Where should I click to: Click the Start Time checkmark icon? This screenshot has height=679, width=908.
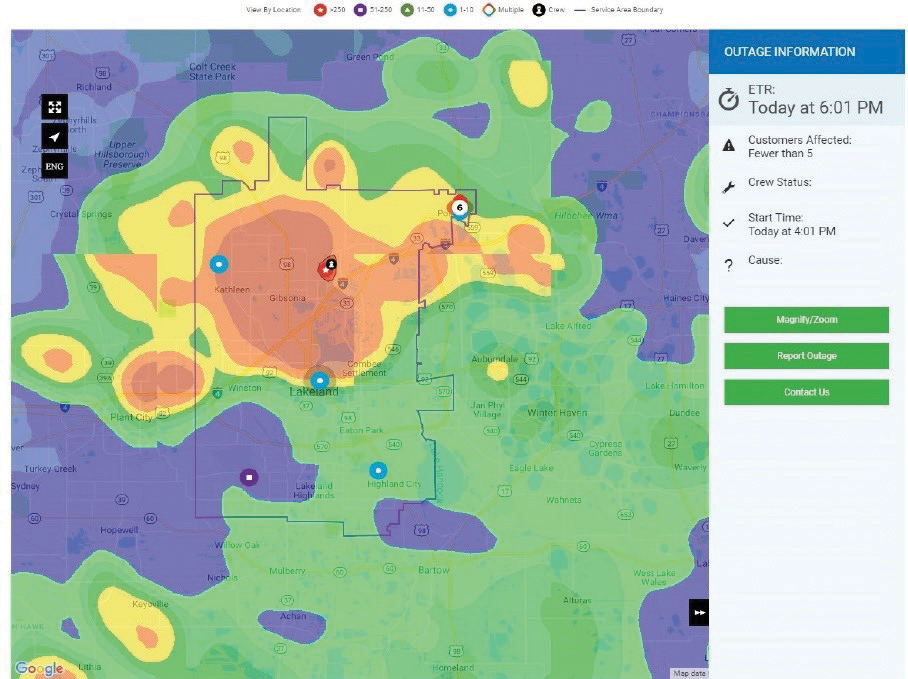pyautogui.click(x=728, y=222)
